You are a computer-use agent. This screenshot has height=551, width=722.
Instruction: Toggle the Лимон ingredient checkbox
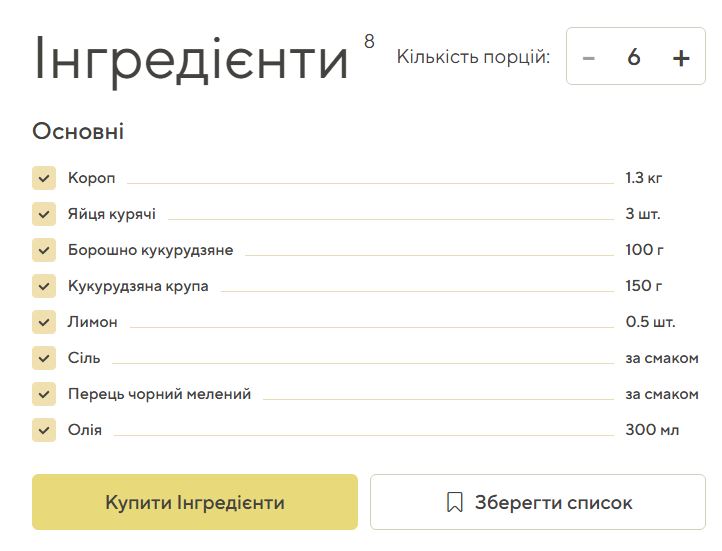point(44,322)
